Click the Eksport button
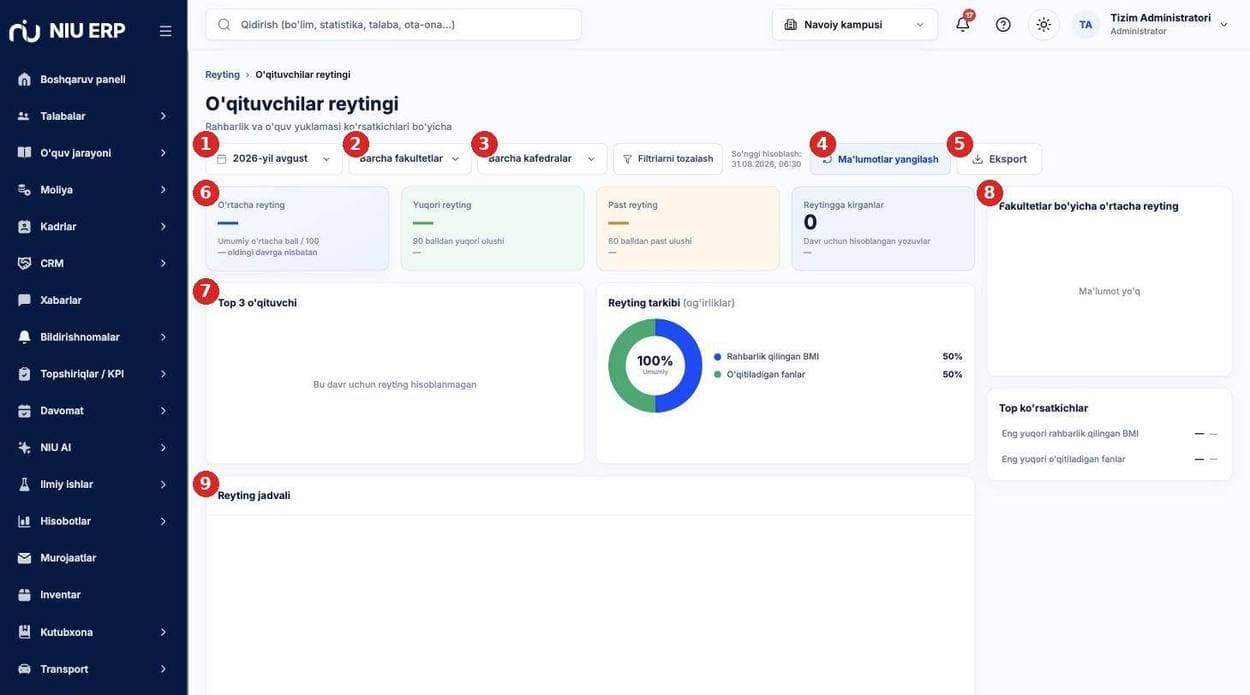This screenshot has width=1250, height=695. 999,159
